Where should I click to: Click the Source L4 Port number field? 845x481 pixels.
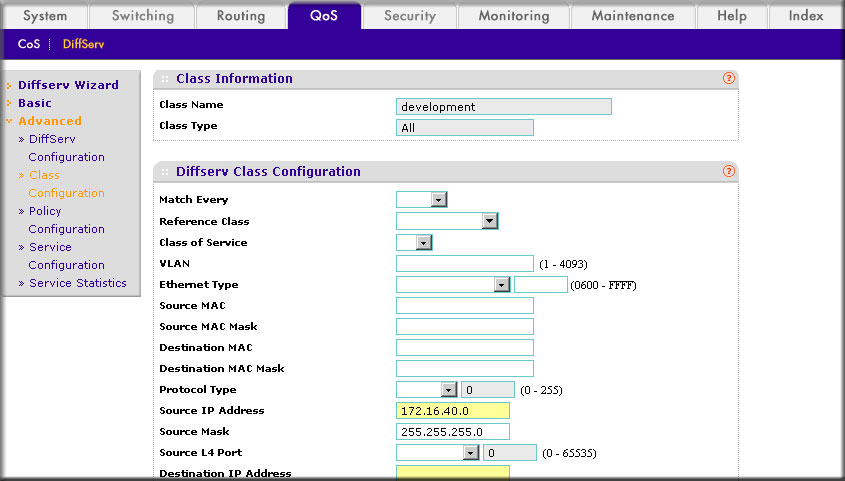510,452
